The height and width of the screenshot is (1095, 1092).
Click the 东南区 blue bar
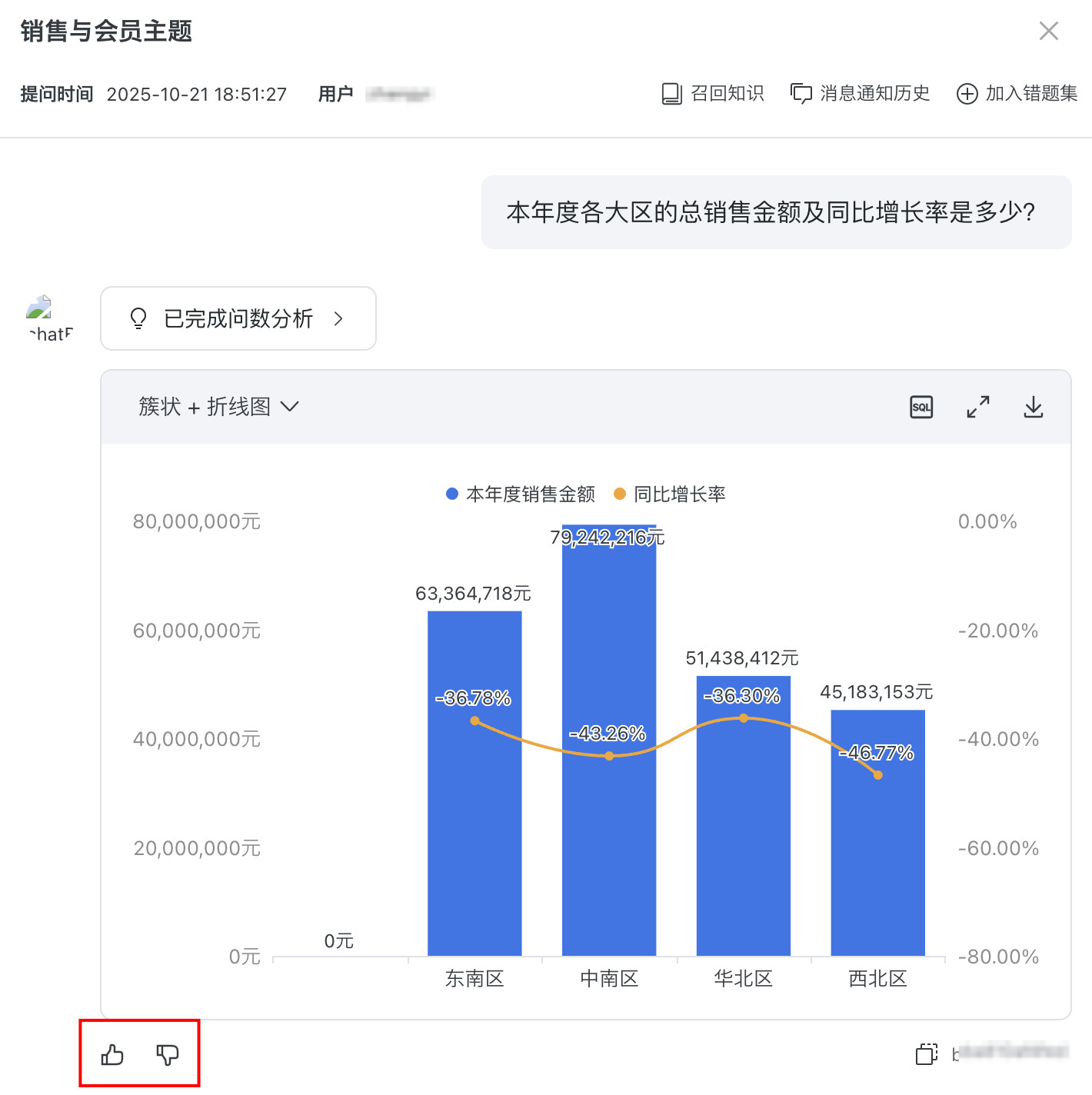[x=474, y=846]
